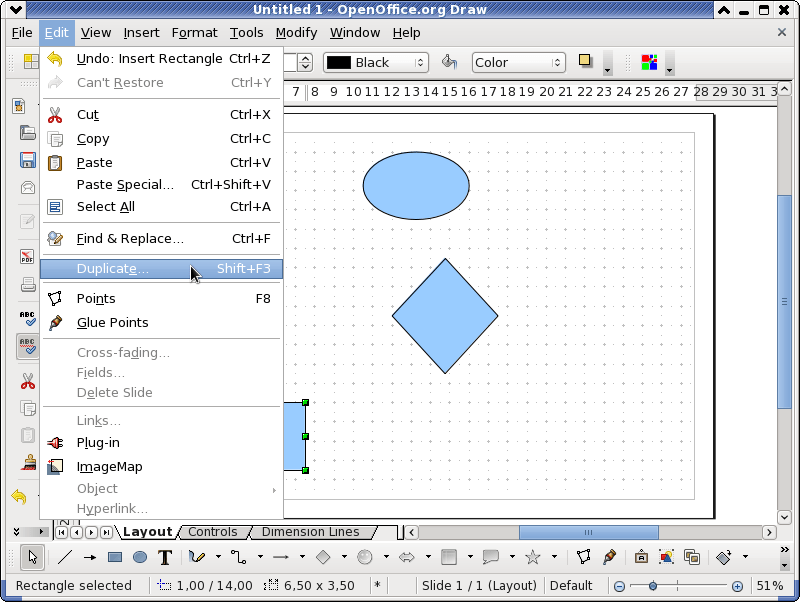Expand the rotate effects dropdown arrow
Viewport: 800px width, 602px height.
click(x=745, y=557)
